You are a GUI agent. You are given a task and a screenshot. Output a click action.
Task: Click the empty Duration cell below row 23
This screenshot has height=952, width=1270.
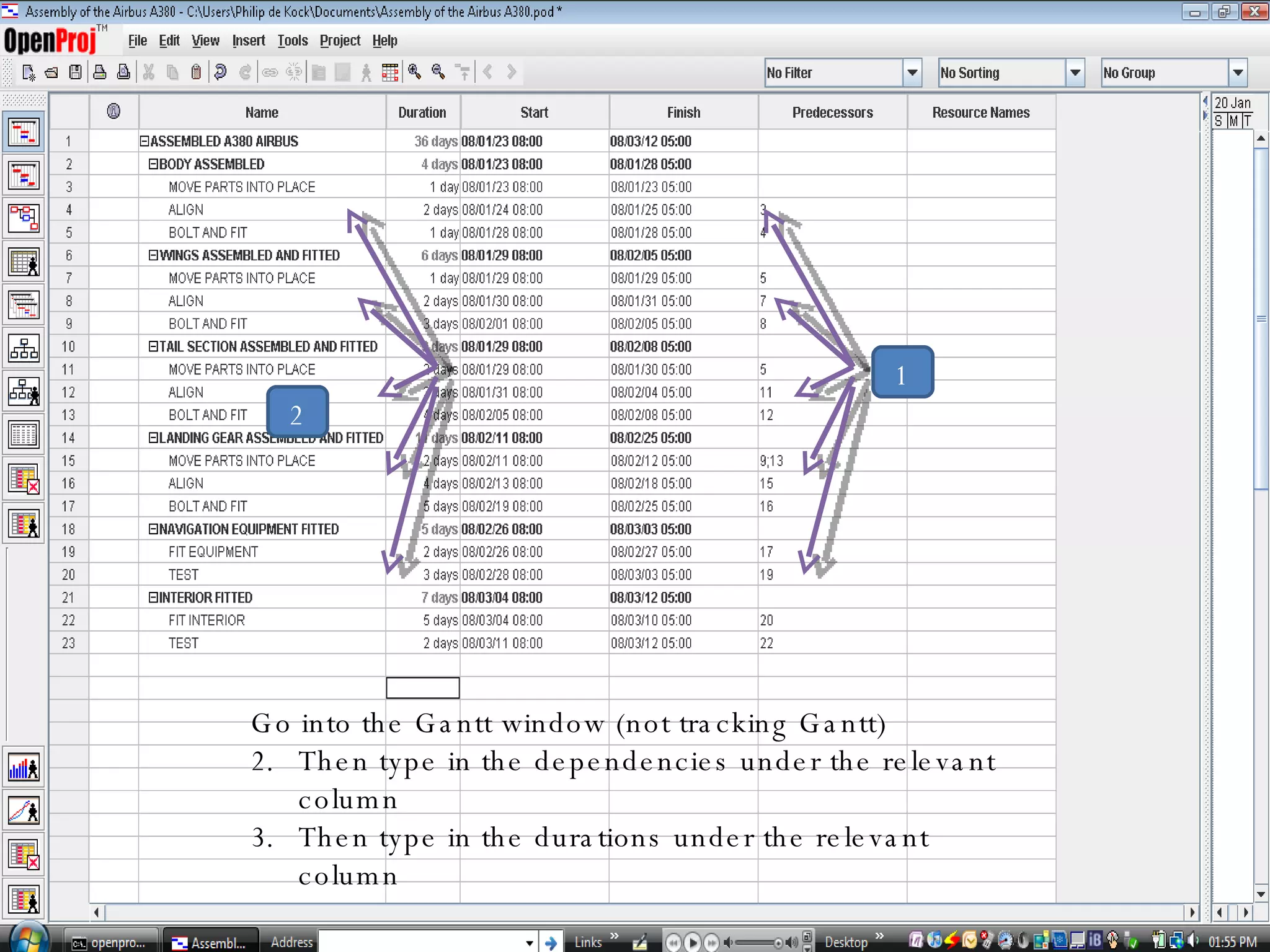422,687
